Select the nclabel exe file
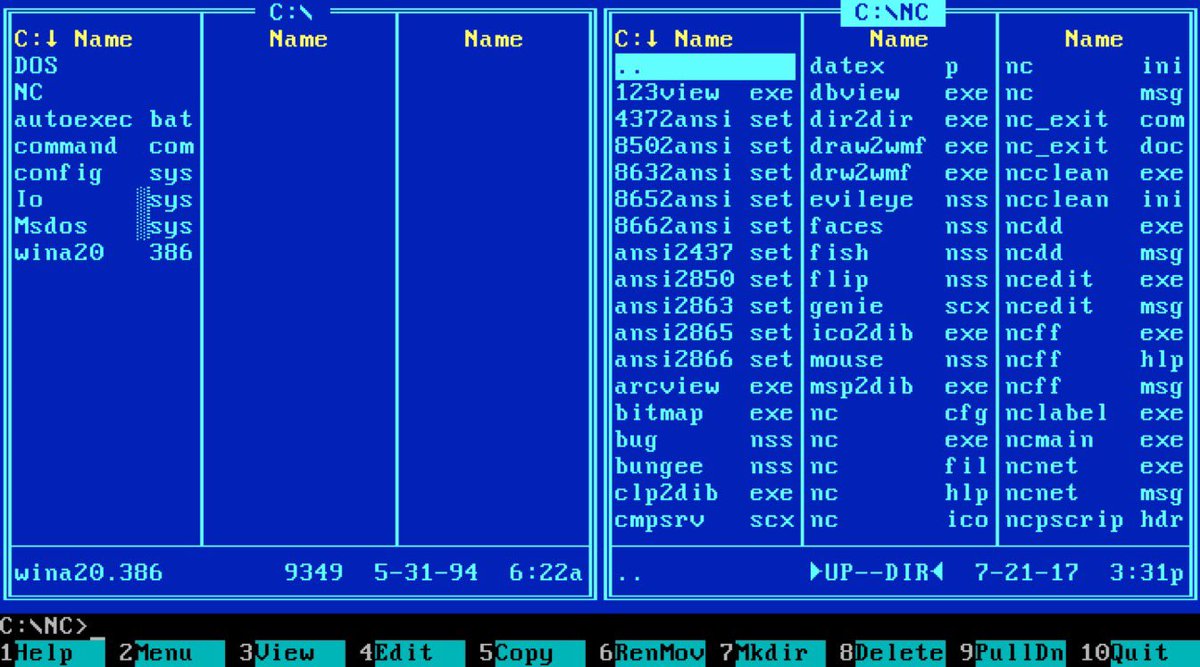1200x667 pixels. [x=1094, y=413]
